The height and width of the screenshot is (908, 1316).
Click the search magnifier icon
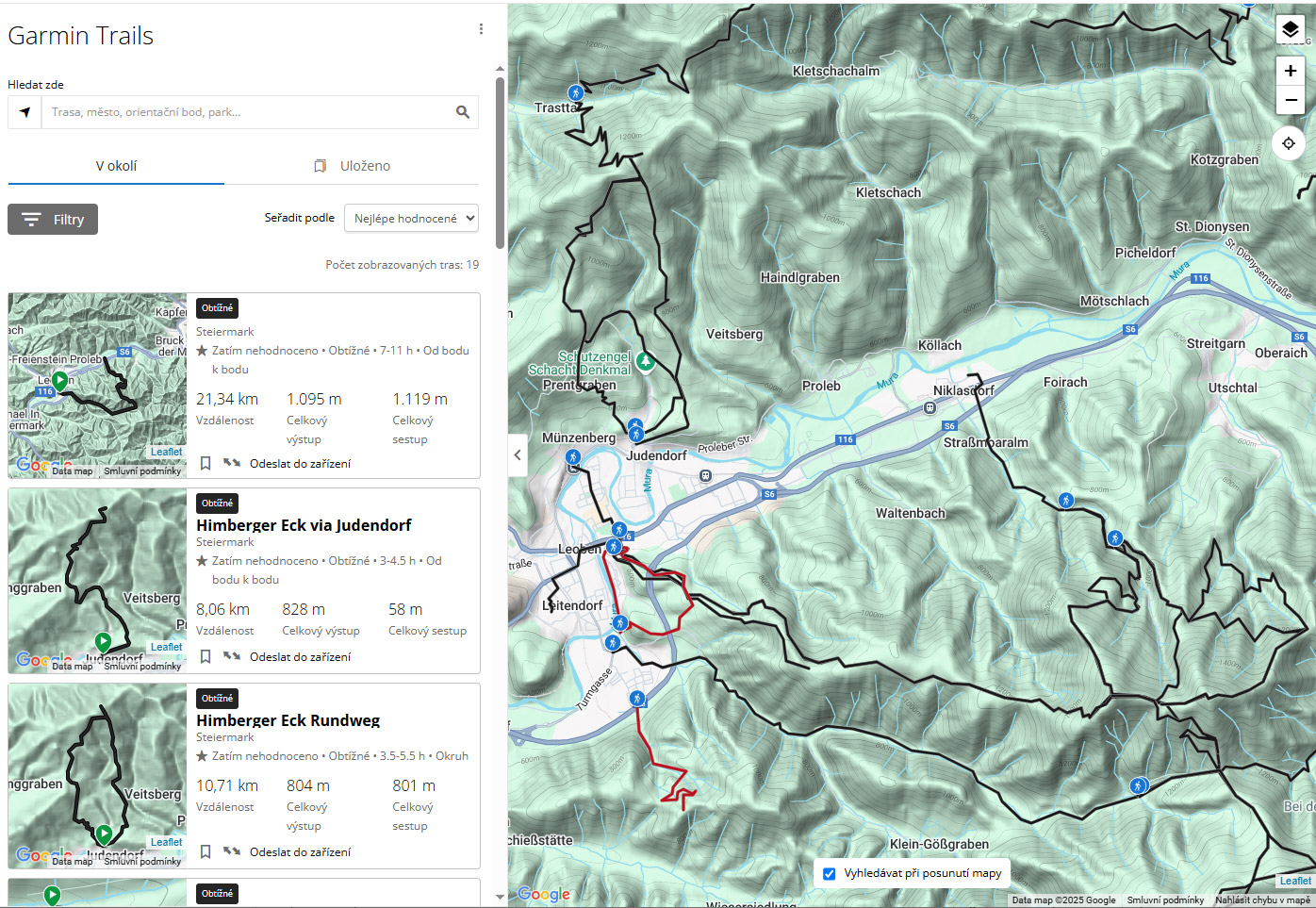[x=463, y=112]
